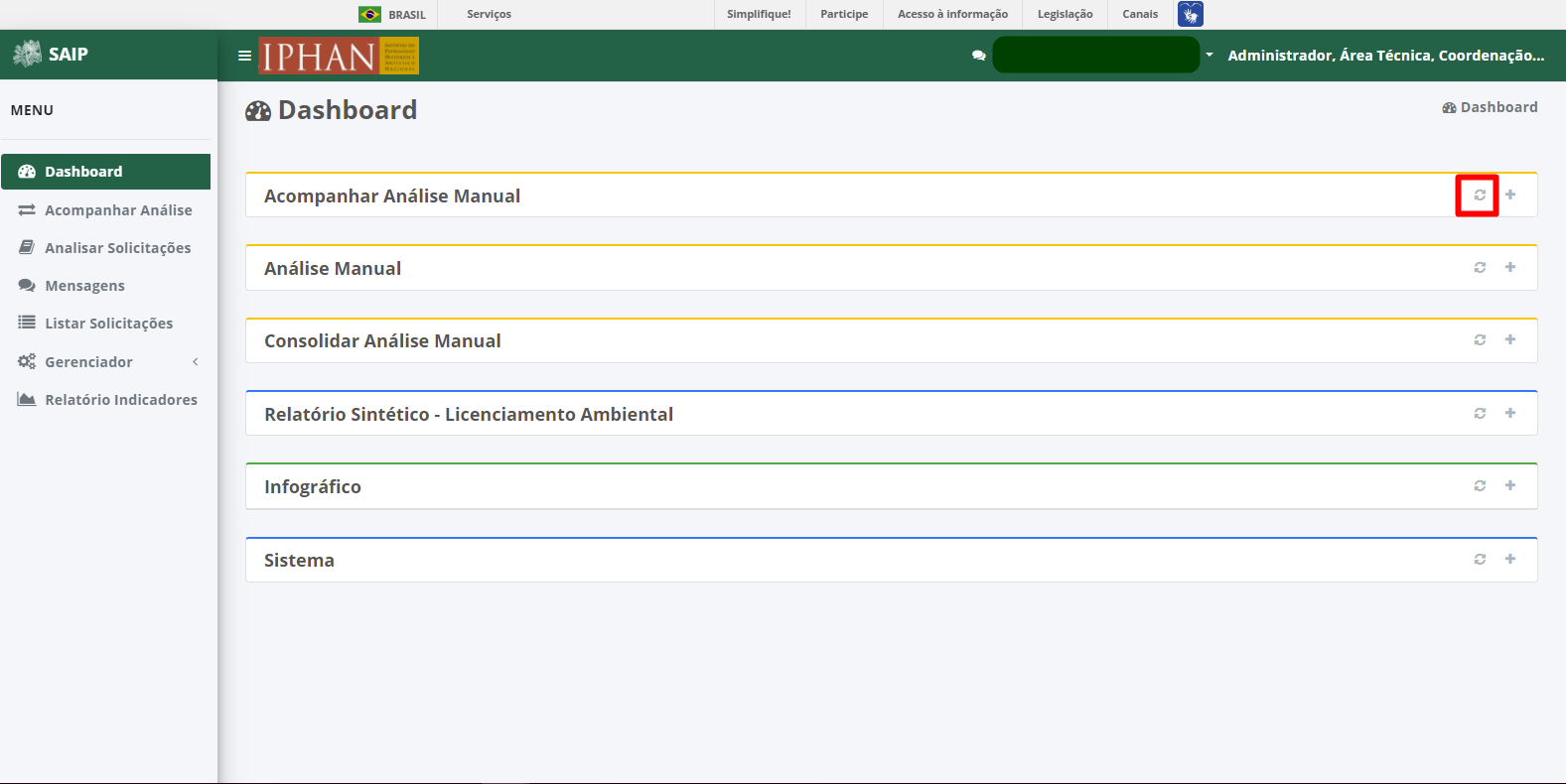This screenshot has height=784, width=1566.
Task: Open Listar Solicitações in sidebar
Action: point(105,324)
